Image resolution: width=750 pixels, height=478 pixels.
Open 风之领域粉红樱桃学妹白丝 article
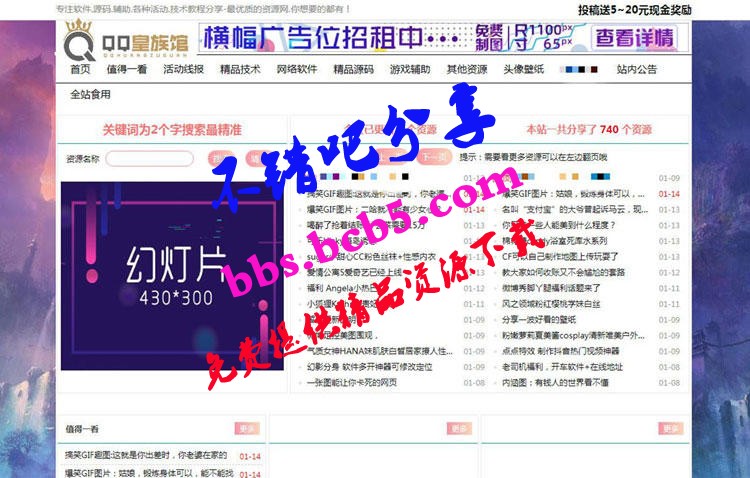(x=551, y=304)
